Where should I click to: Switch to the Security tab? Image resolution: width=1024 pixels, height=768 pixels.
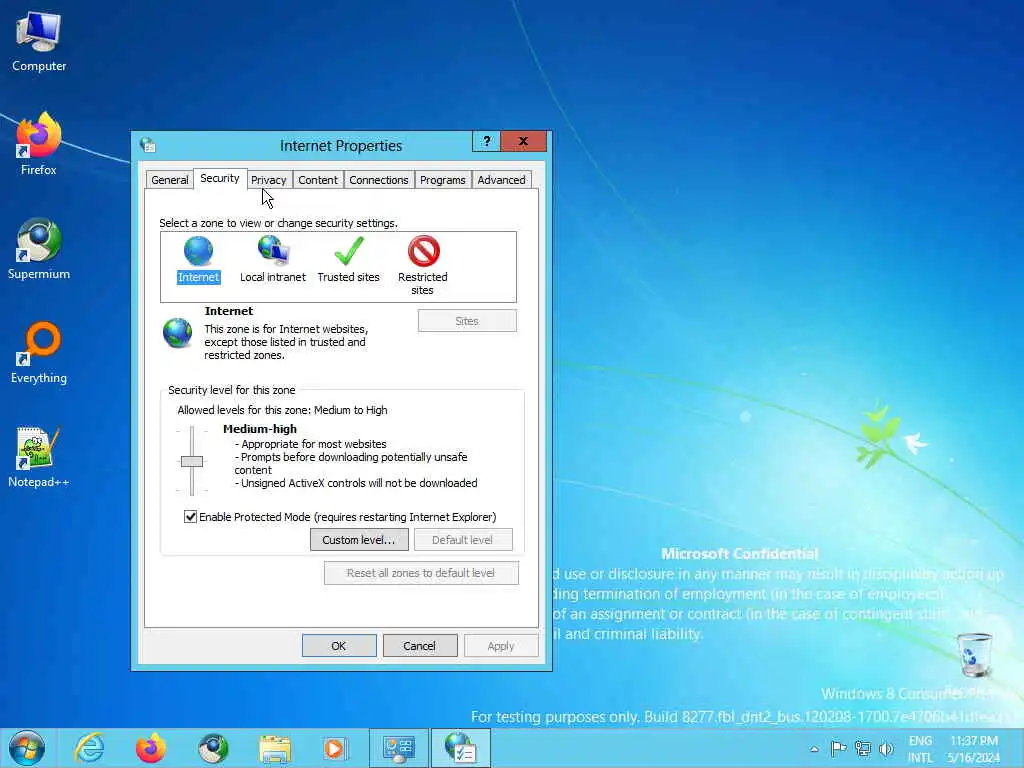[x=219, y=178]
